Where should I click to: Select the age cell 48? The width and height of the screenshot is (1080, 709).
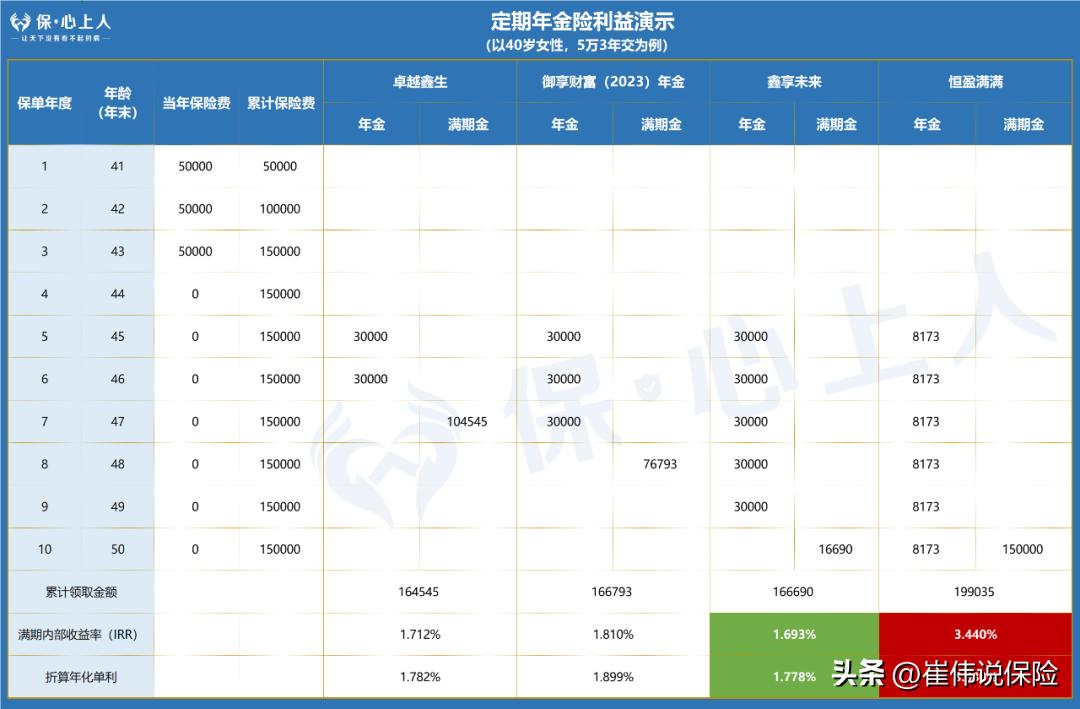pos(118,464)
